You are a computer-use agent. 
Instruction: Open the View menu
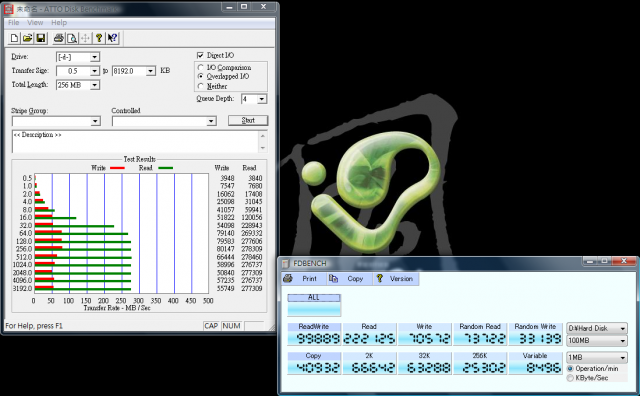tap(35, 22)
